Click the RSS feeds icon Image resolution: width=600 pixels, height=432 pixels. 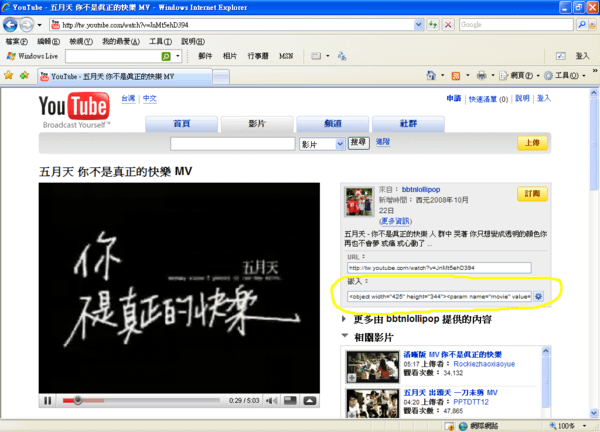pos(455,75)
